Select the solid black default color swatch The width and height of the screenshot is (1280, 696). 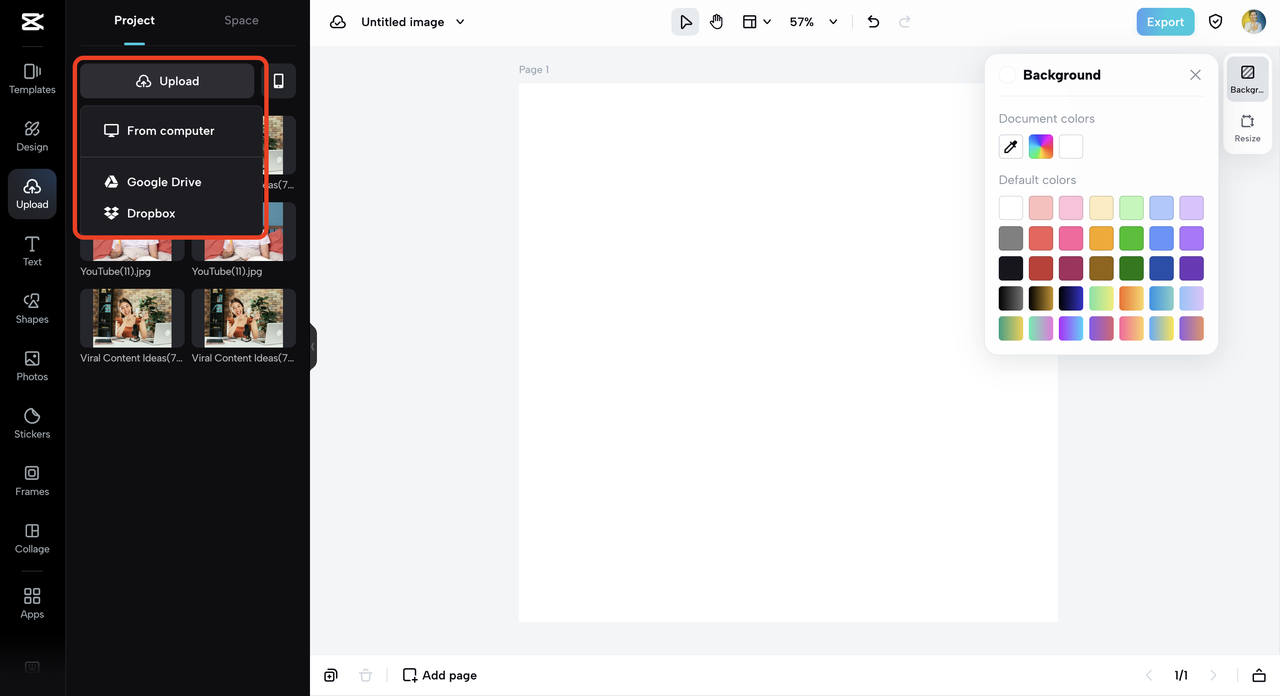[x=1011, y=268]
